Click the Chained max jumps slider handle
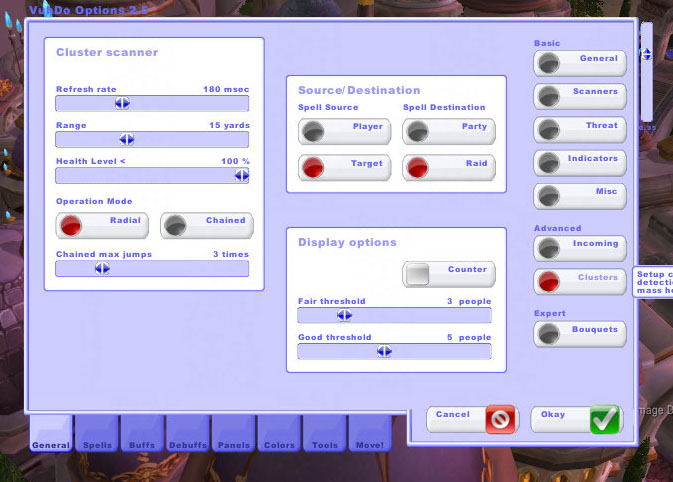Screen dimensions: 673x482 pos(102,268)
